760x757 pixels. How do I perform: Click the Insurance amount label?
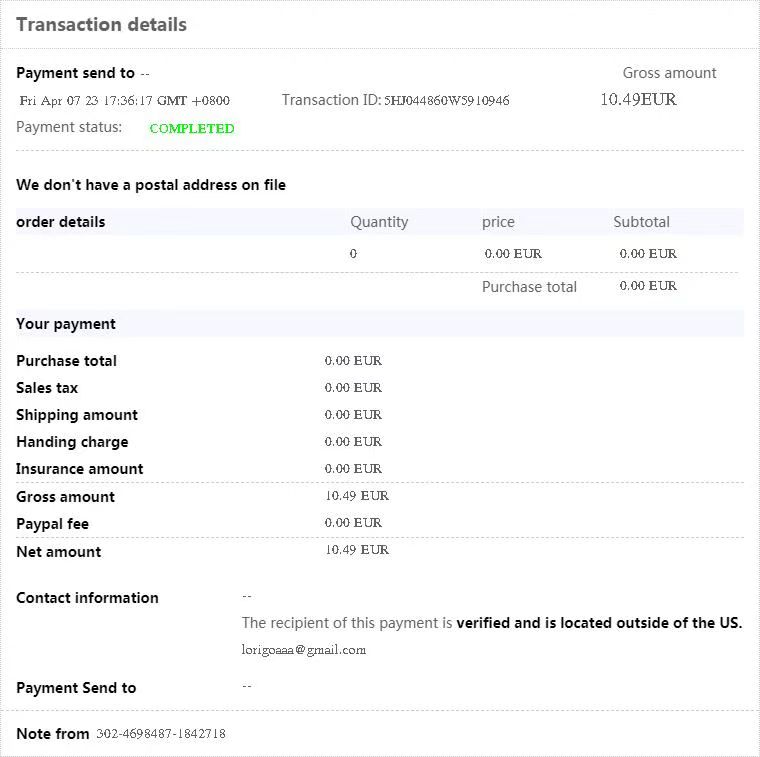[80, 469]
